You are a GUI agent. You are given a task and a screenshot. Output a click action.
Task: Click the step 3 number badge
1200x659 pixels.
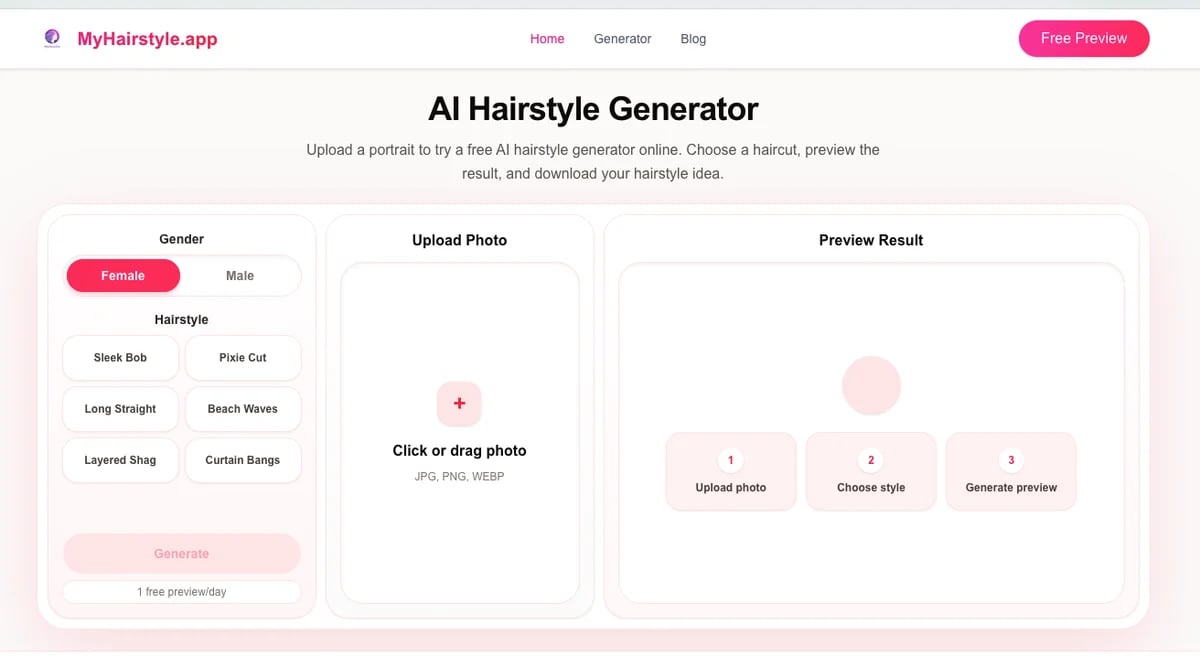click(x=1011, y=460)
